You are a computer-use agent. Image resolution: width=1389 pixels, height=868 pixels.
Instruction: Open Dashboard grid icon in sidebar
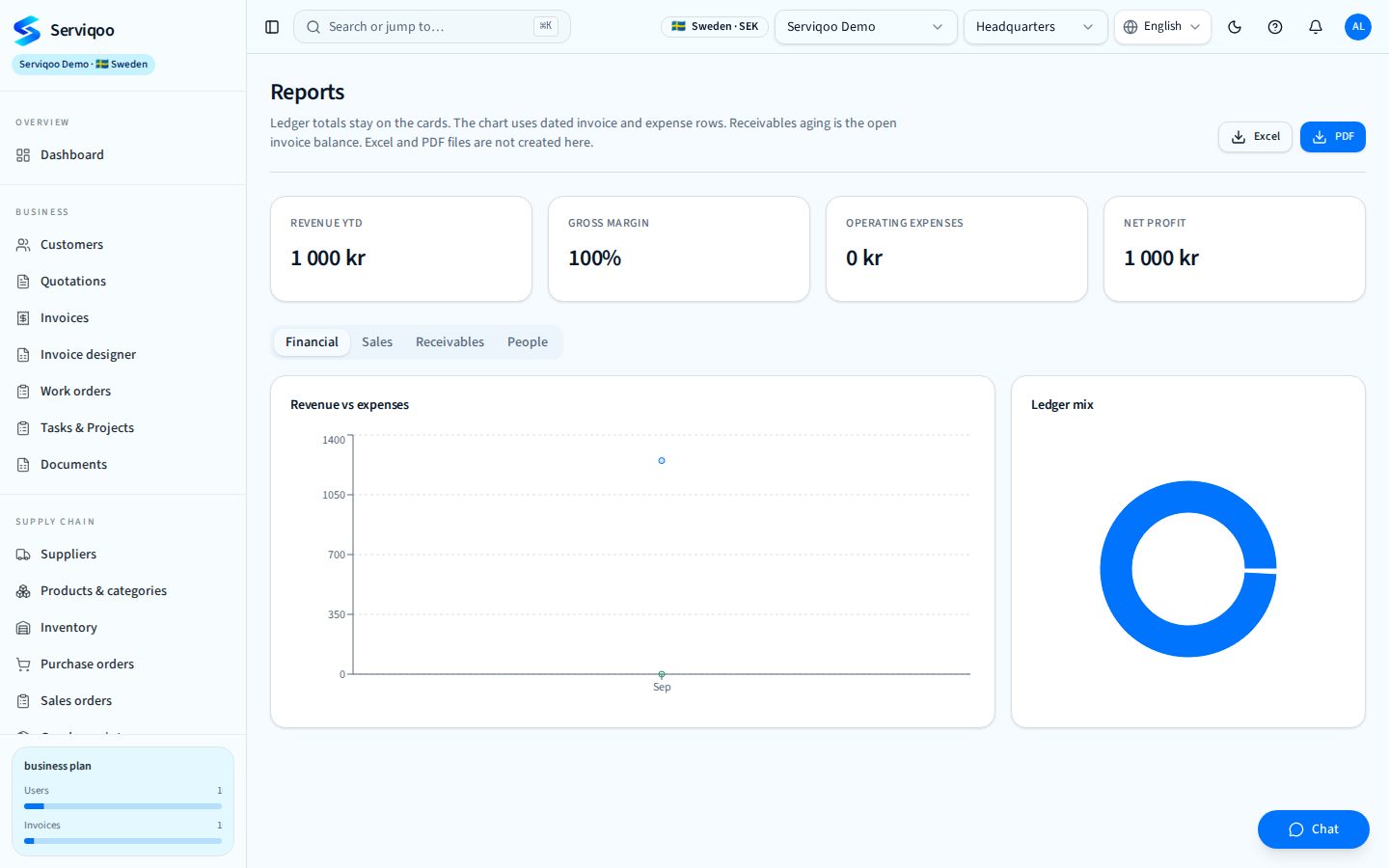point(23,155)
